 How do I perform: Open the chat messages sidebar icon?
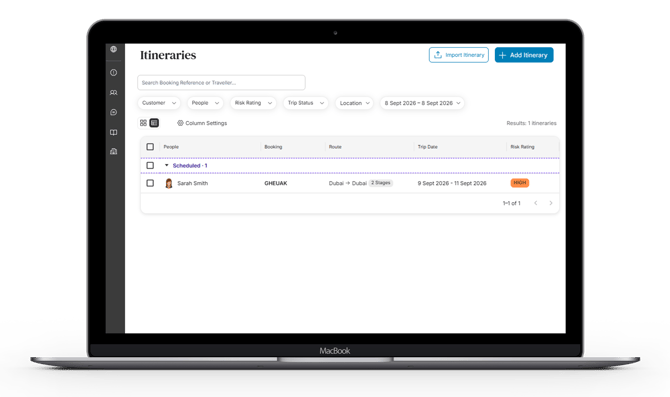(x=113, y=112)
